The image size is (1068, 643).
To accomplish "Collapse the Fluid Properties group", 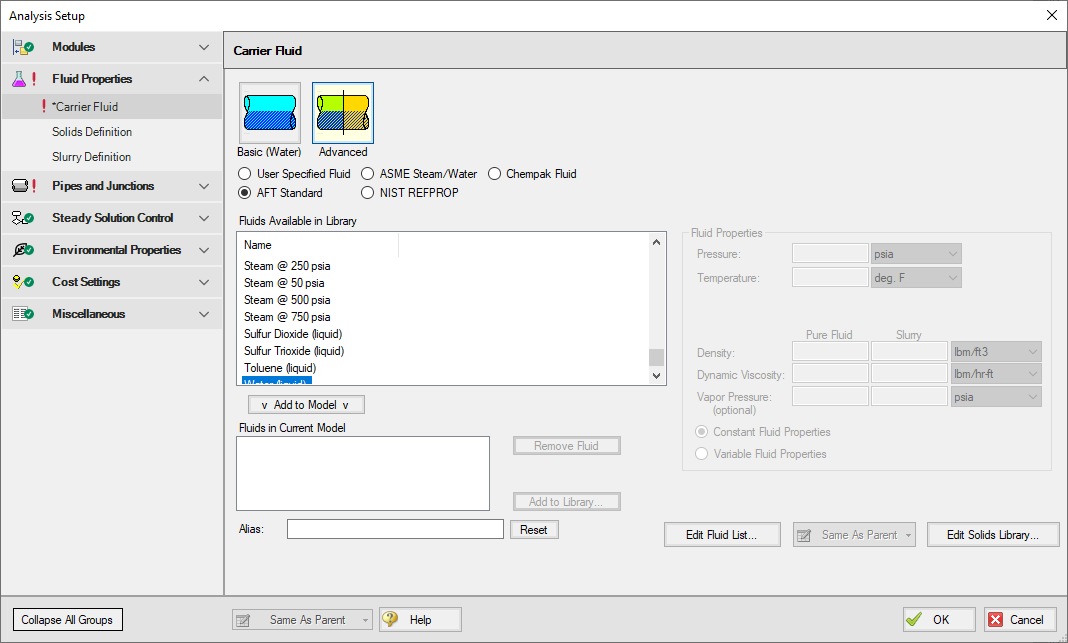I will (203, 78).
